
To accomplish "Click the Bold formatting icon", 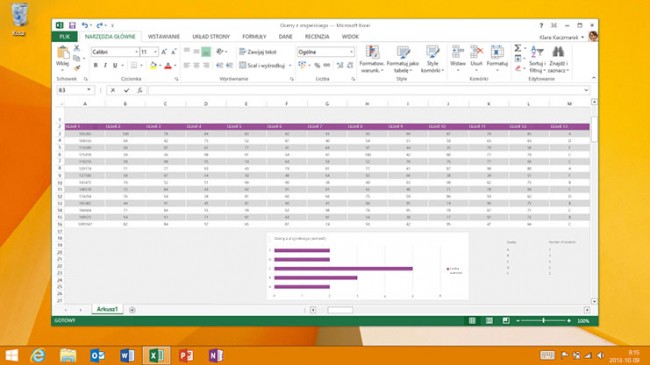I will 95,66.
